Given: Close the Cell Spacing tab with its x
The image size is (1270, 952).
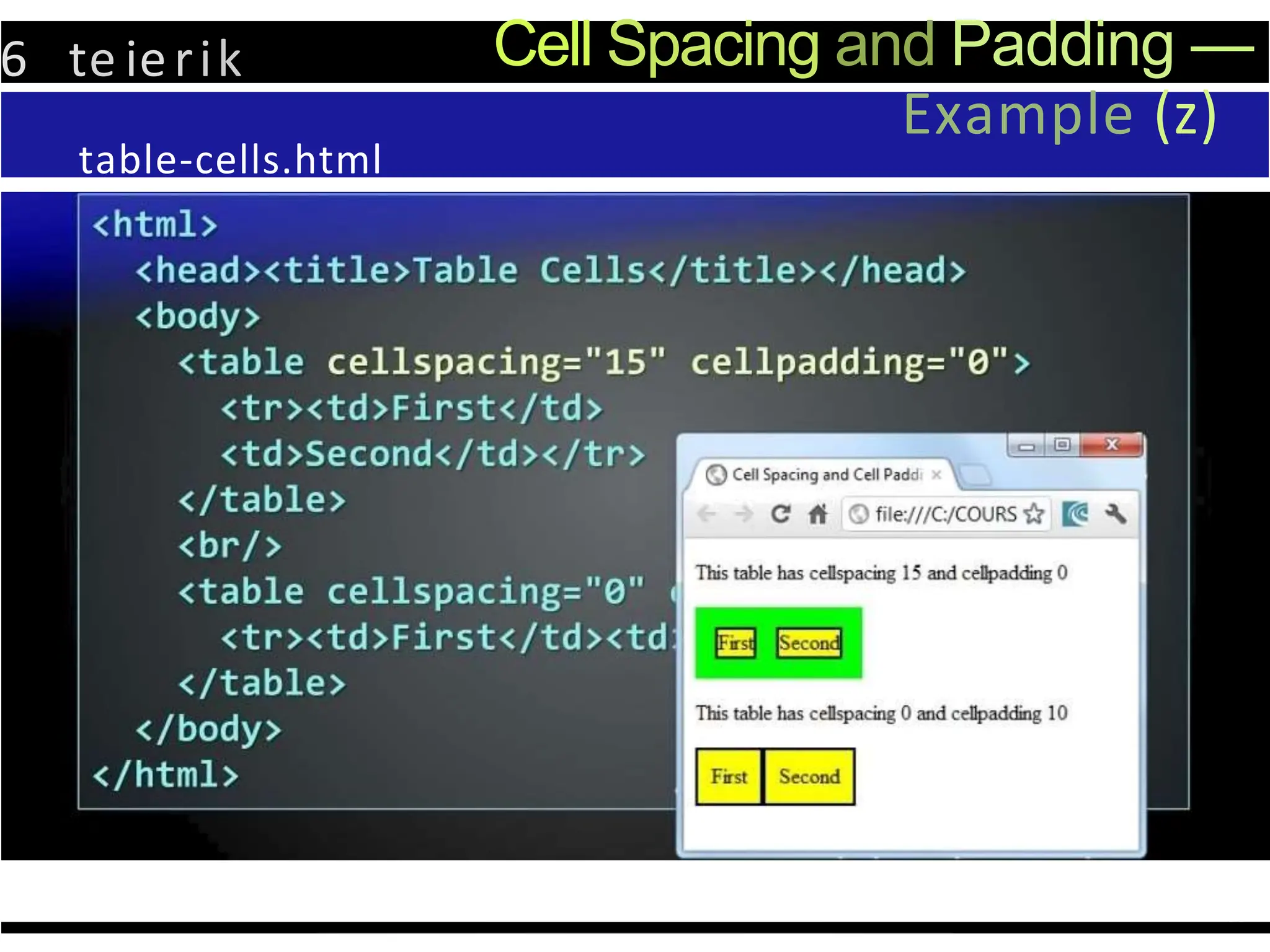Looking at the screenshot, I should click(936, 475).
